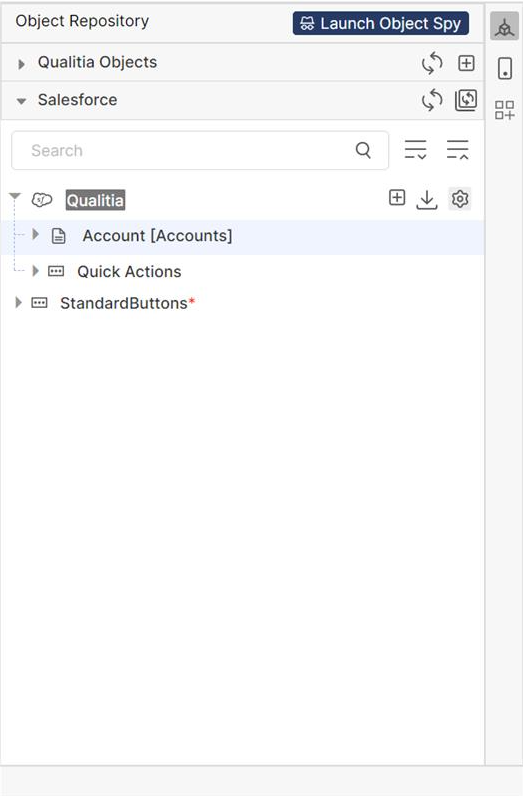The height and width of the screenshot is (796, 523).
Task: Open settings gear for Qualitia node
Action: (x=460, y=198)
